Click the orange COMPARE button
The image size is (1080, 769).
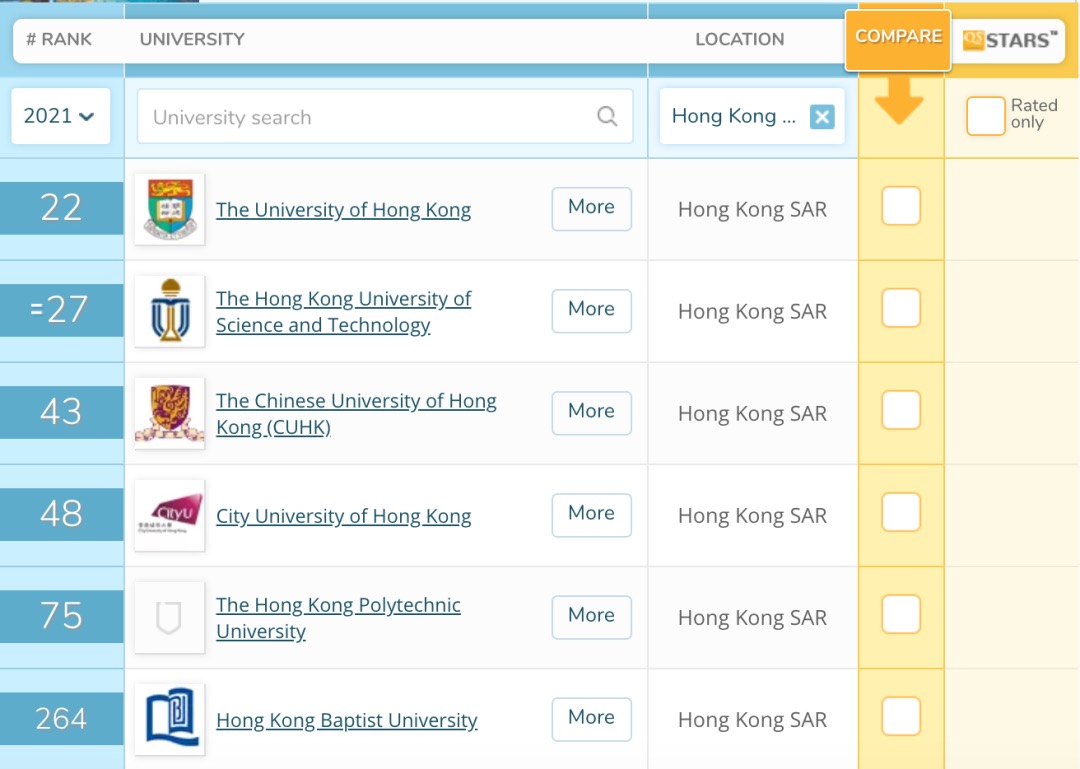point(898,39)
